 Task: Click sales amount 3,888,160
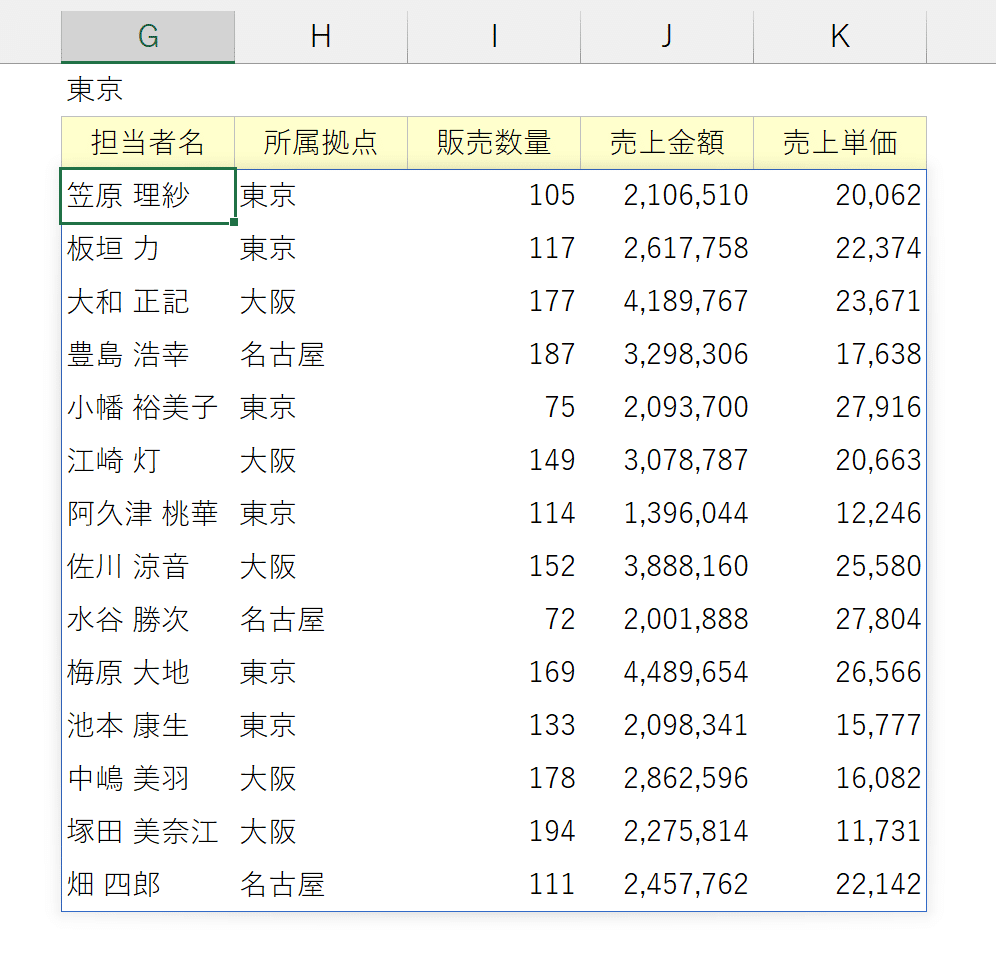667,567
